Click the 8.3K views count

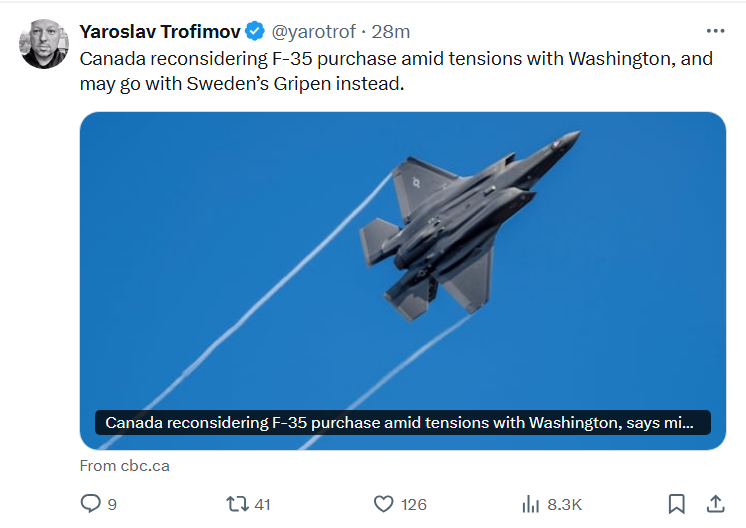point(564,504)
